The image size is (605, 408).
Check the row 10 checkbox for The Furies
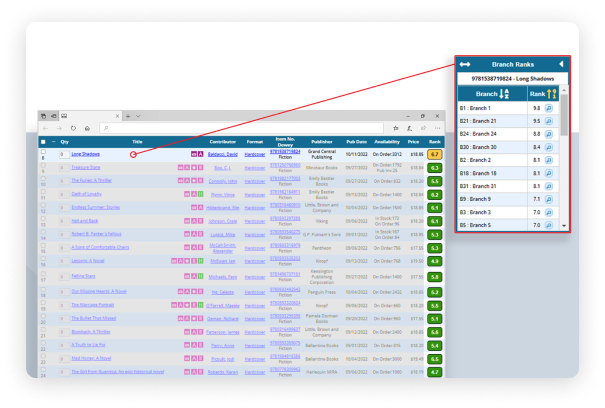[43, 179]
